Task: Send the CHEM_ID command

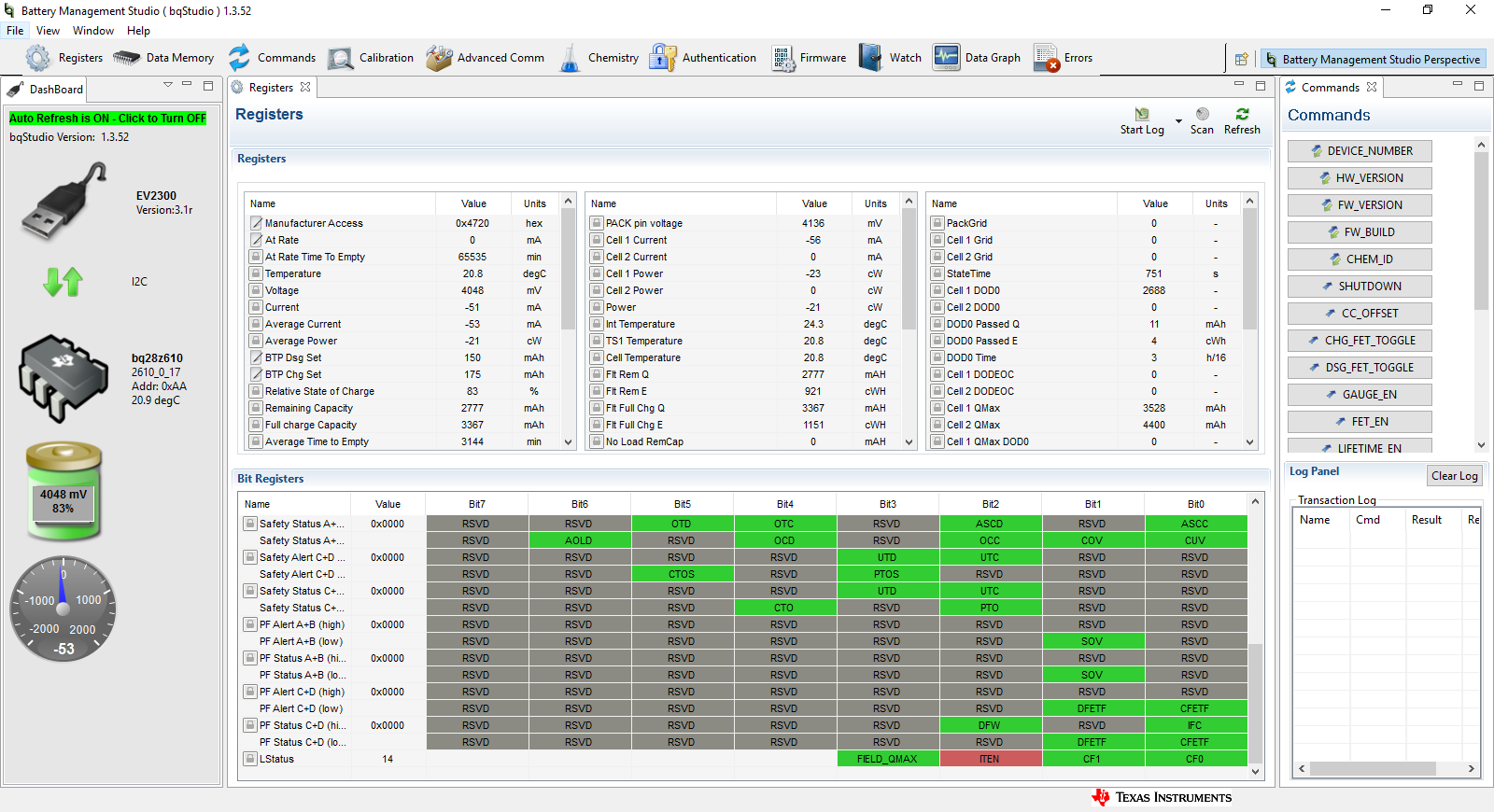Action: tap(1360, 259)
